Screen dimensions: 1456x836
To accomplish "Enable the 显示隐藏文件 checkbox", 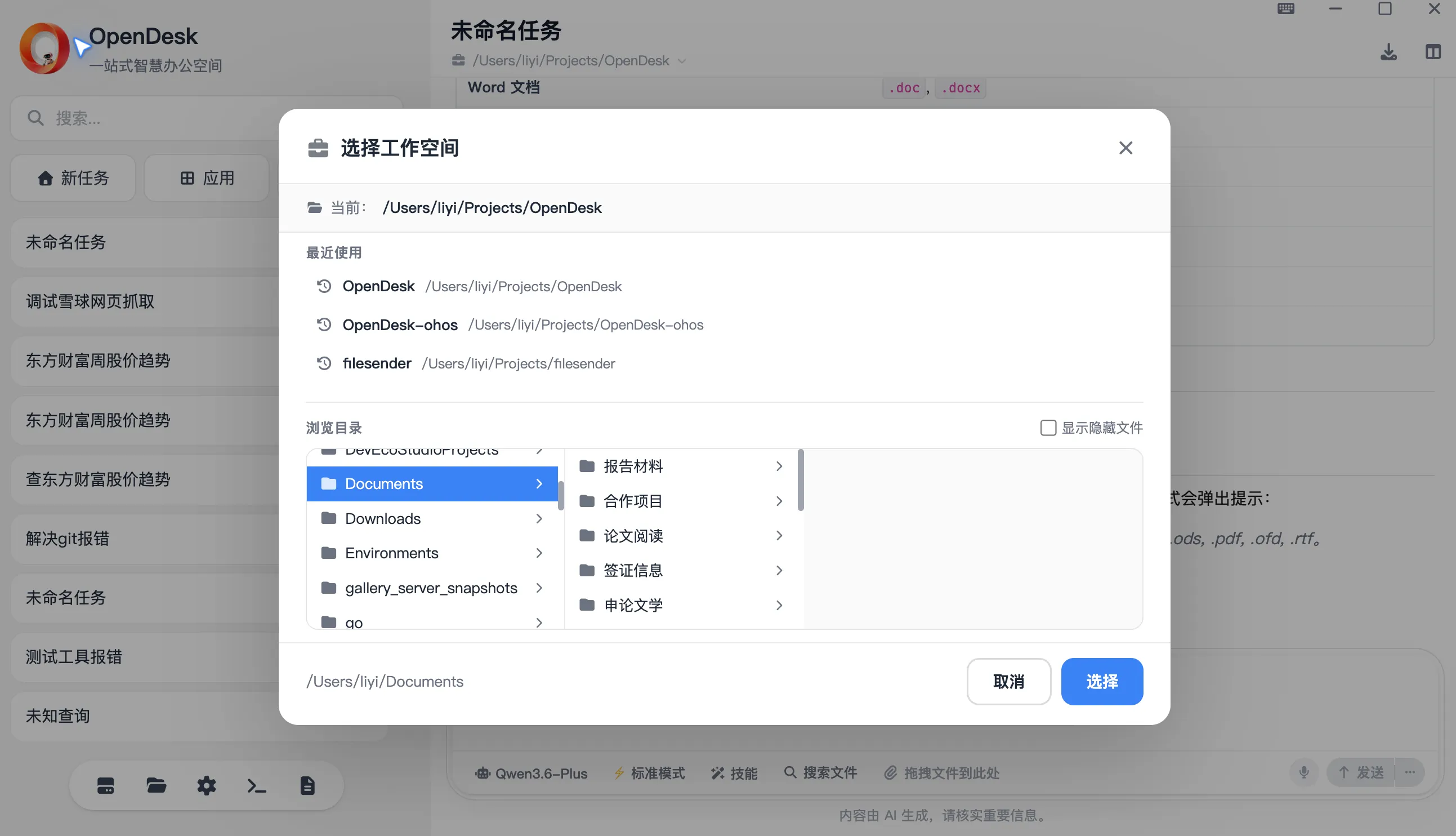I will pos(1048,428).
